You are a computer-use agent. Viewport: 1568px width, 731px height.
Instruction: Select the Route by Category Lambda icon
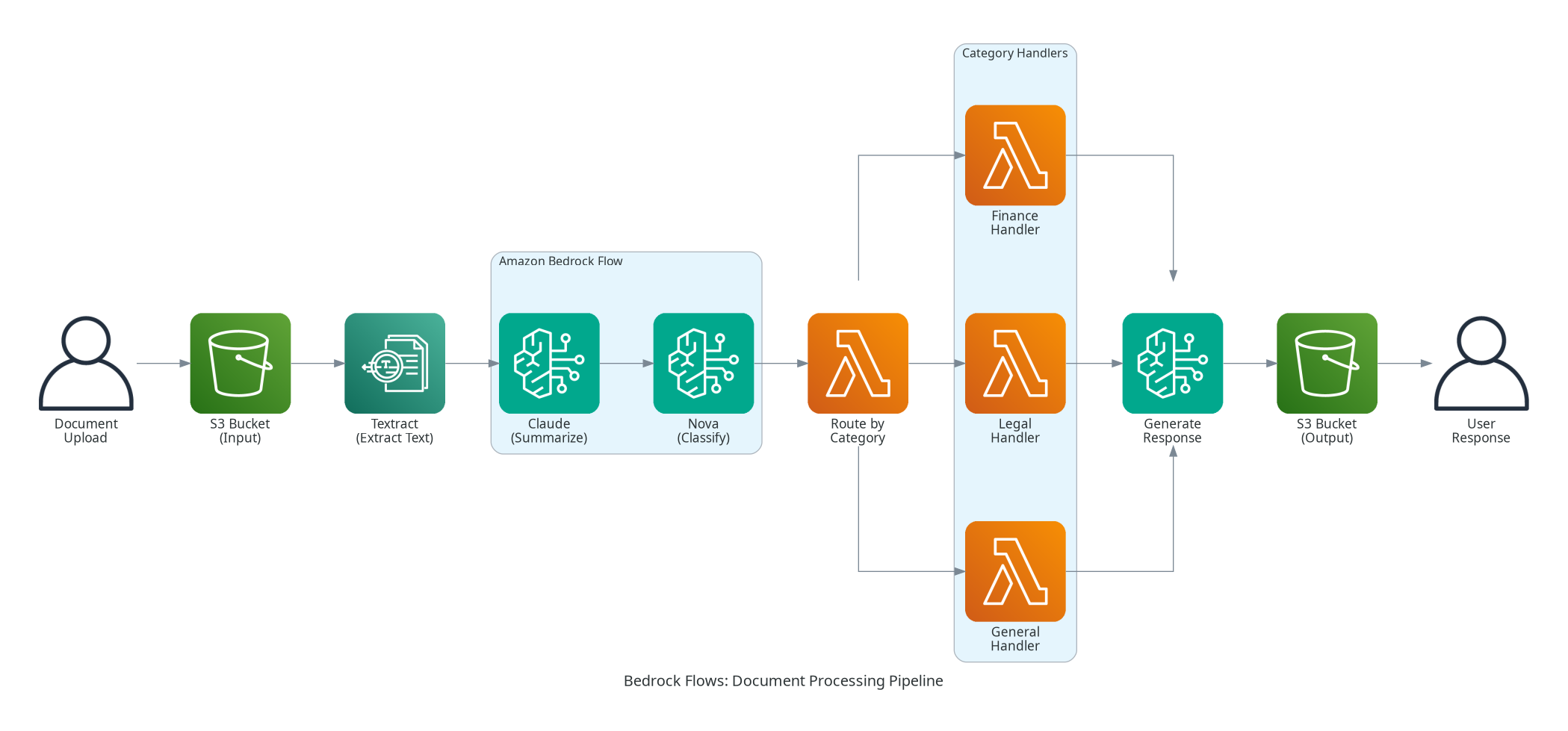(x=857, y=364)
